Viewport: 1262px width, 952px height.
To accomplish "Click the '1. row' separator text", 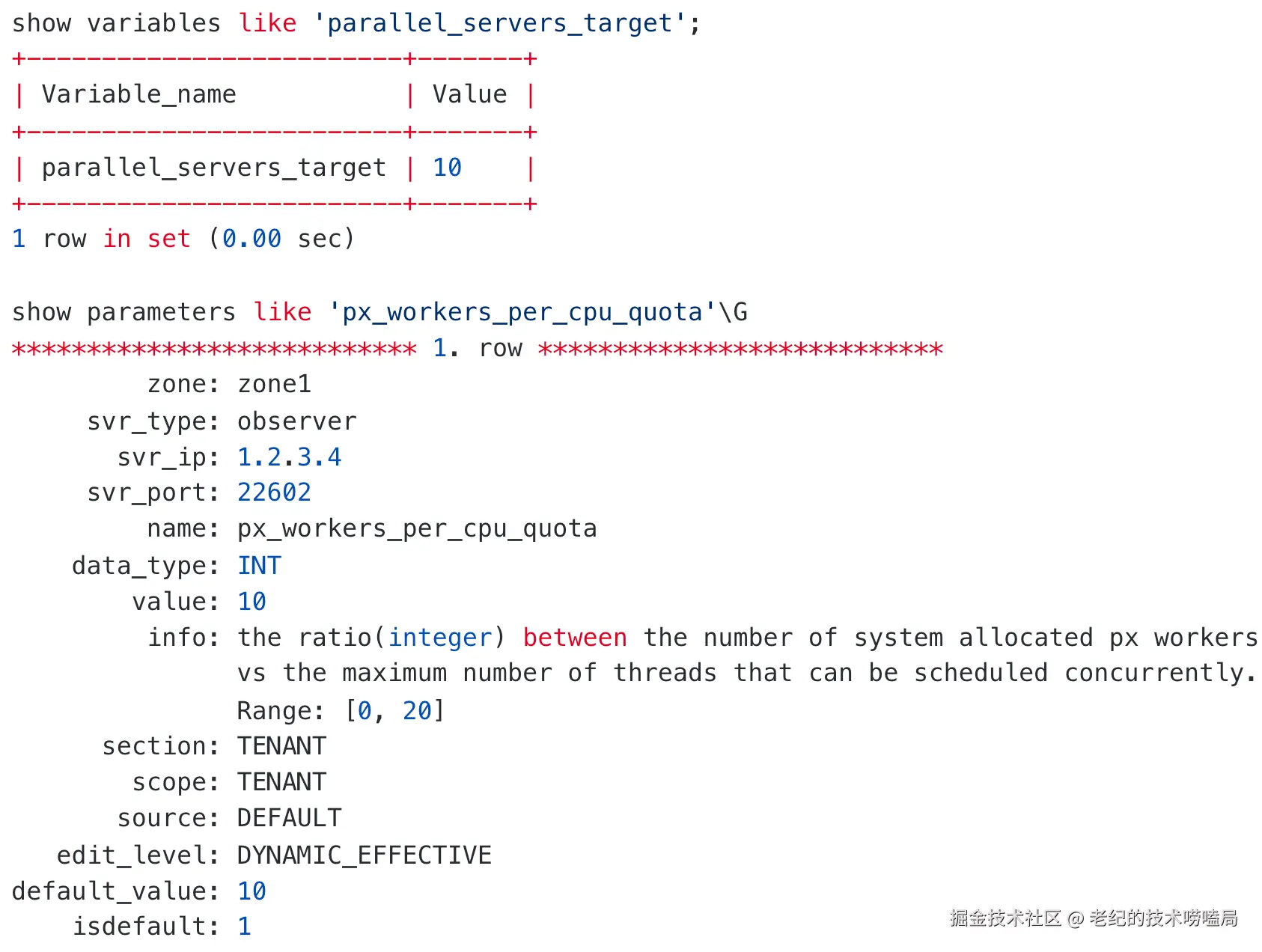I will click(478, 348).
